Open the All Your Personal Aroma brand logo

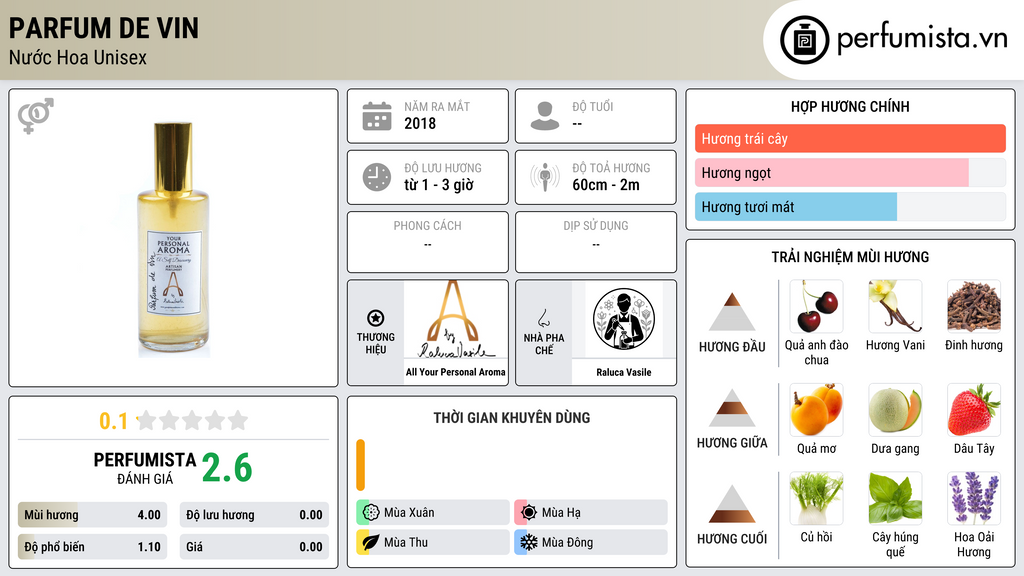pos(455,320)
